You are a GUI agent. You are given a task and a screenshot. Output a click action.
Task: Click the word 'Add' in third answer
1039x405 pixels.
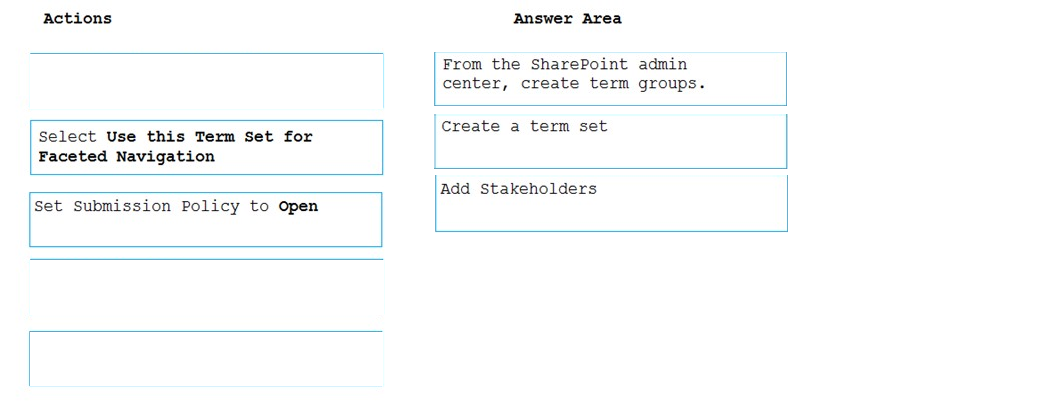tap(455, 189)
